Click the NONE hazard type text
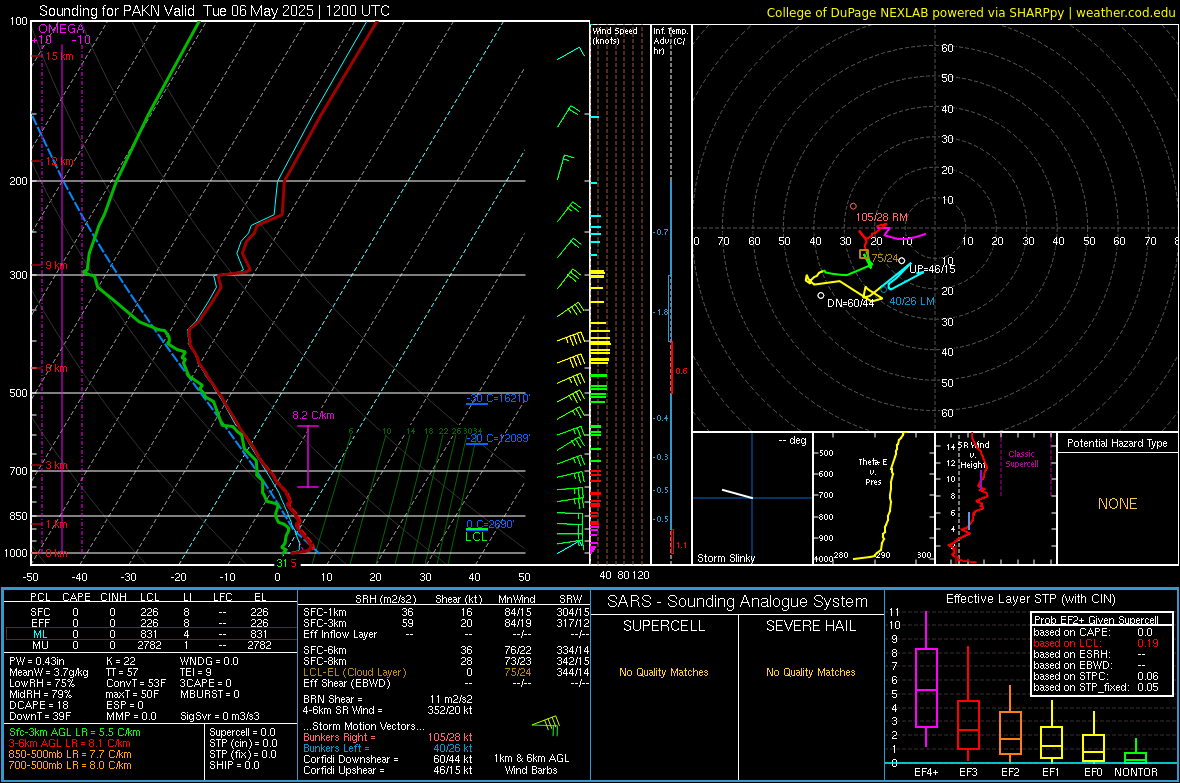 pos(1117,504)
